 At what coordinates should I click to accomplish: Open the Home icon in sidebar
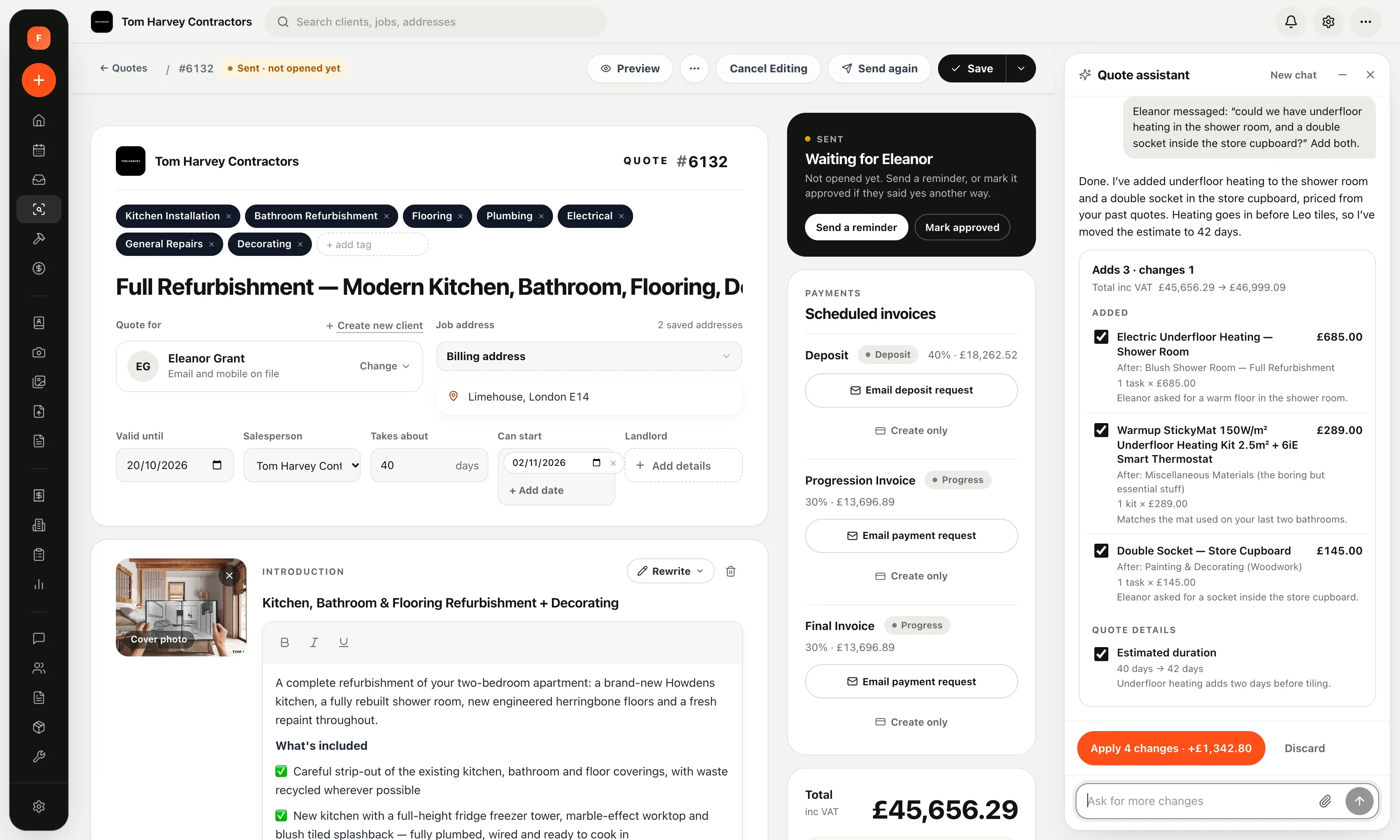(x=38, y=120)
